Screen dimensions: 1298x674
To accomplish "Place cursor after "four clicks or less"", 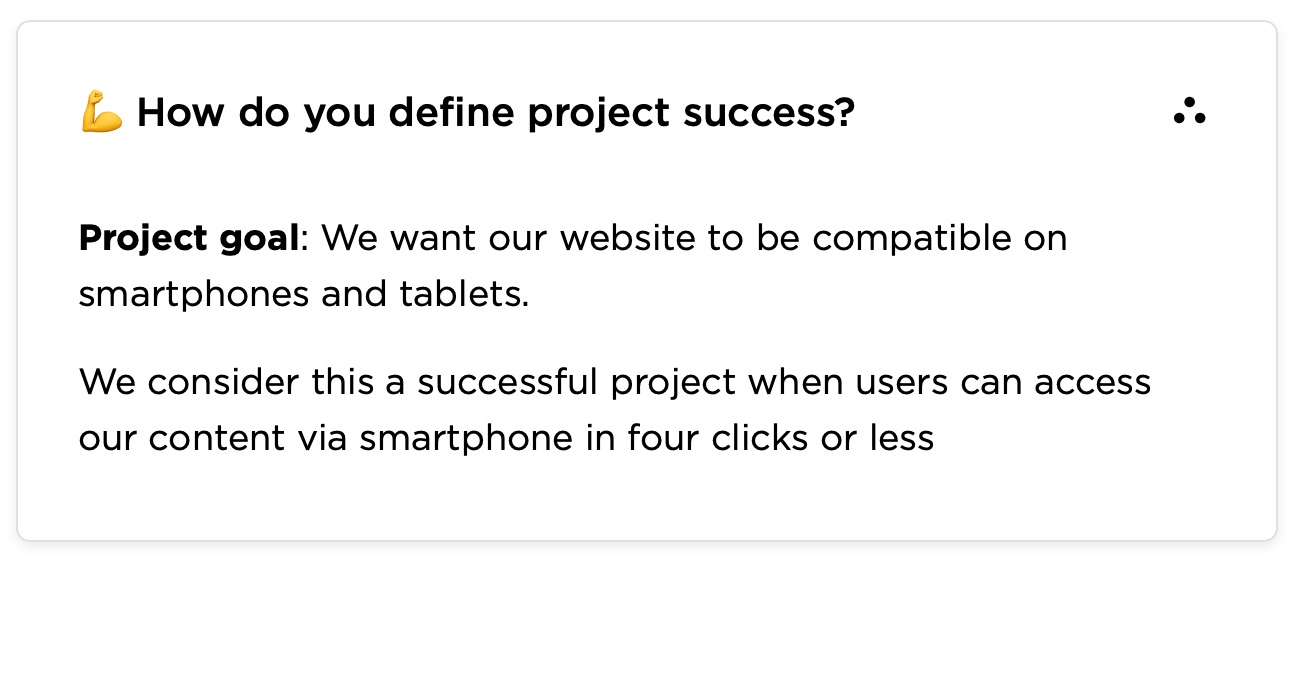I will (x=935, y=439).
